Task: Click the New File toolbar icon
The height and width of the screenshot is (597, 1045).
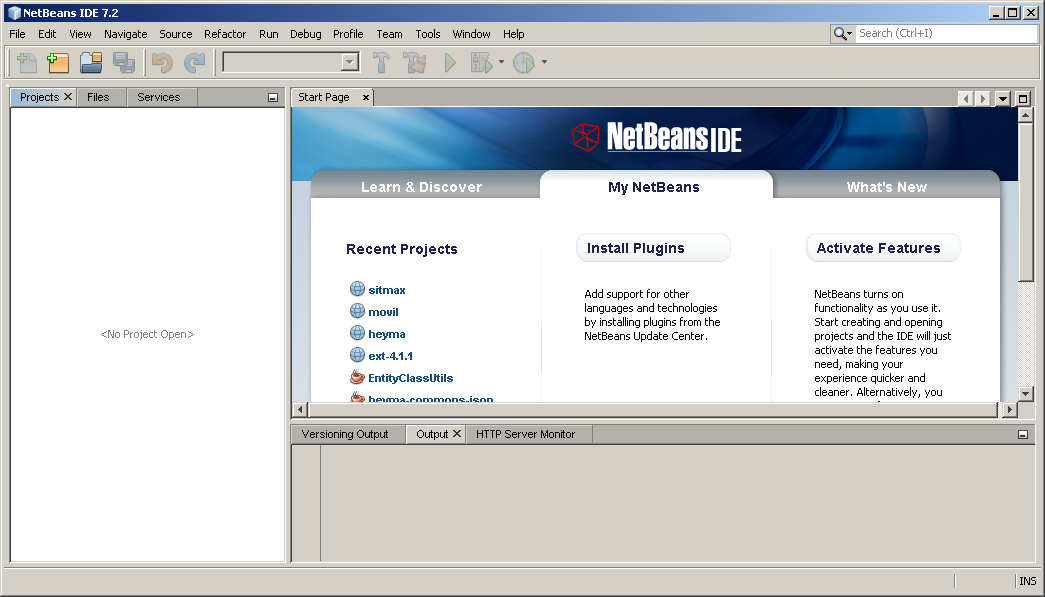Action: pyautogui.click(x=27, y=63)
